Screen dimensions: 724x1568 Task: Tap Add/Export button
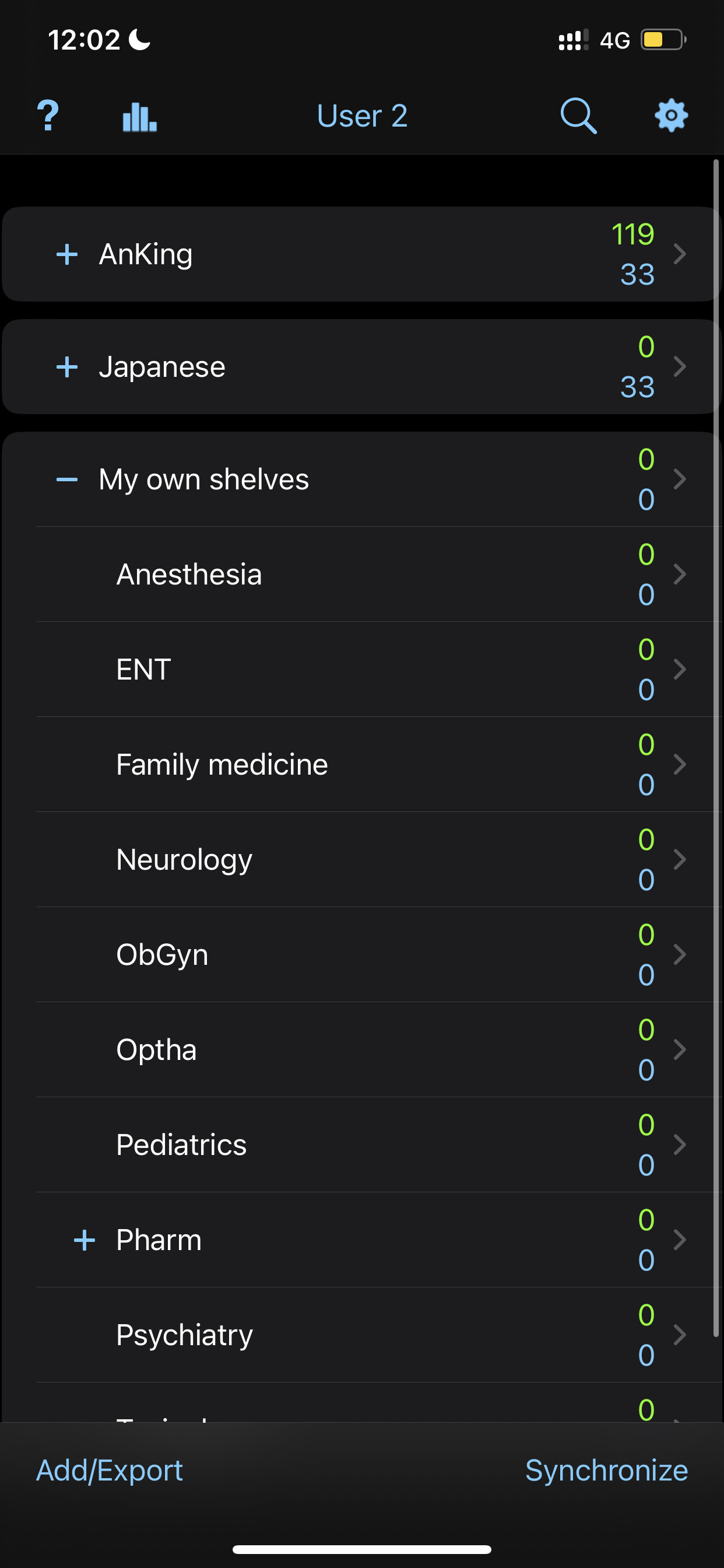click(x=110, y=1471)
